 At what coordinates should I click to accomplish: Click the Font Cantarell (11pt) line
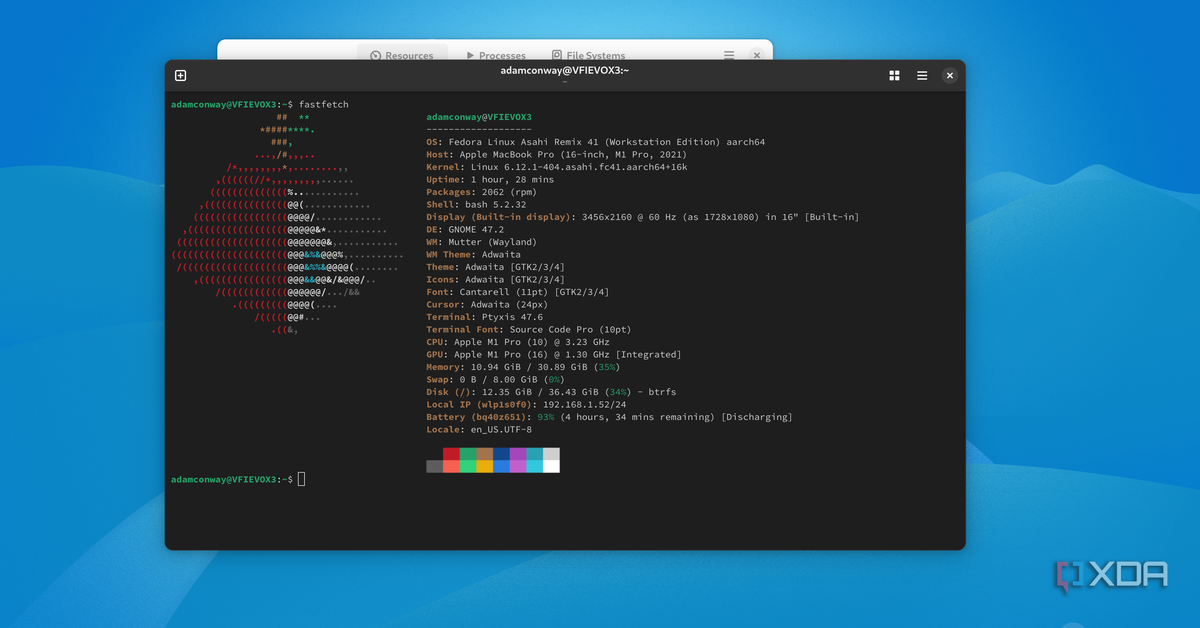pyautogui.click(x=518, y=292)
